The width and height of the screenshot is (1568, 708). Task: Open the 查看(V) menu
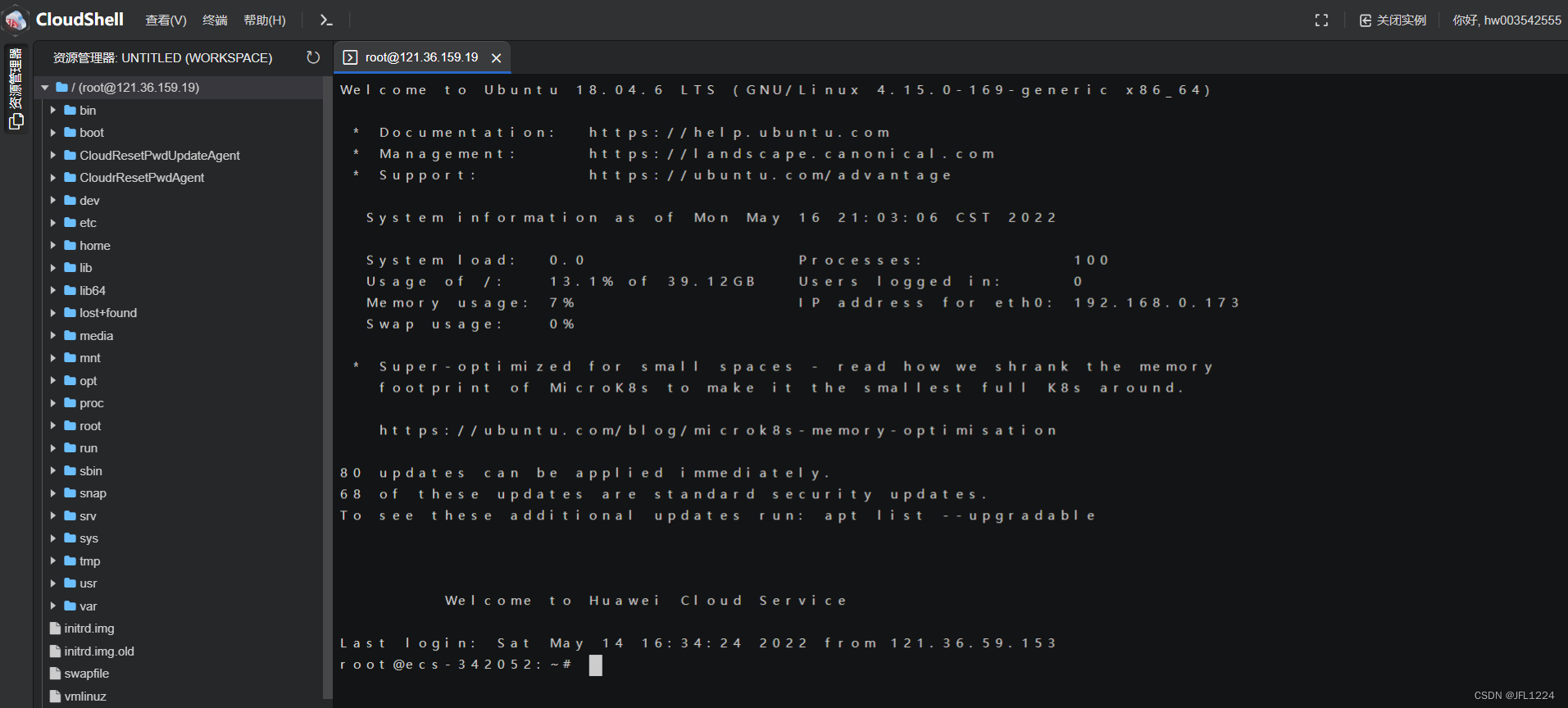166,20
